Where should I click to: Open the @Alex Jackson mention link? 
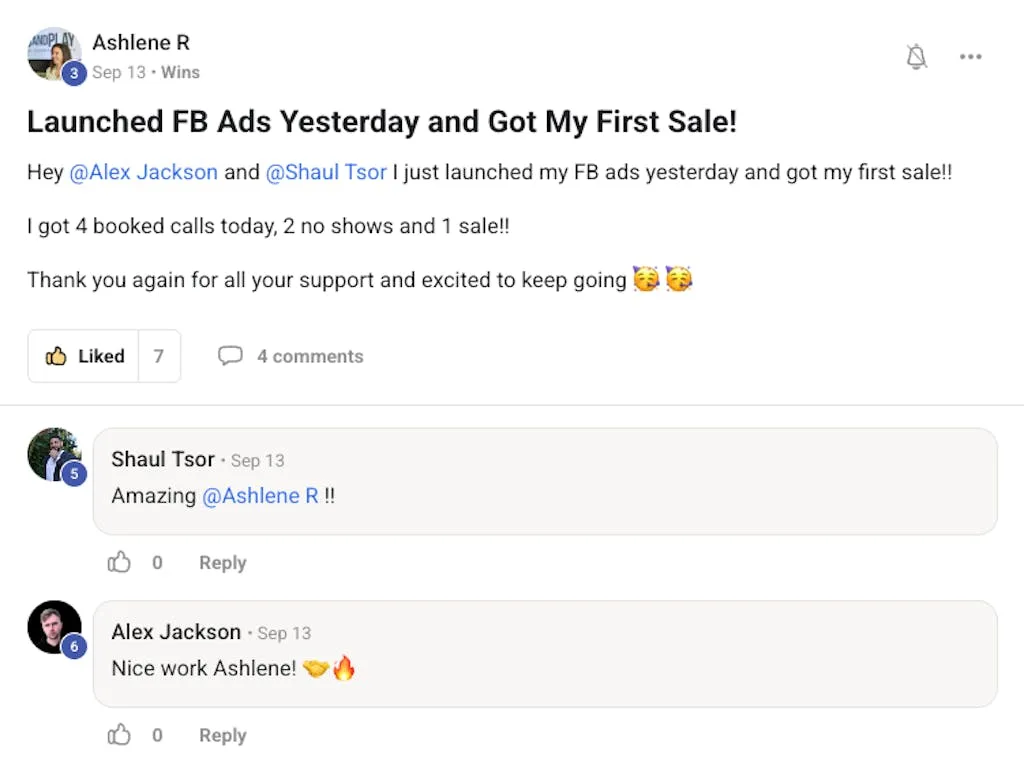[x=144, y=172]
